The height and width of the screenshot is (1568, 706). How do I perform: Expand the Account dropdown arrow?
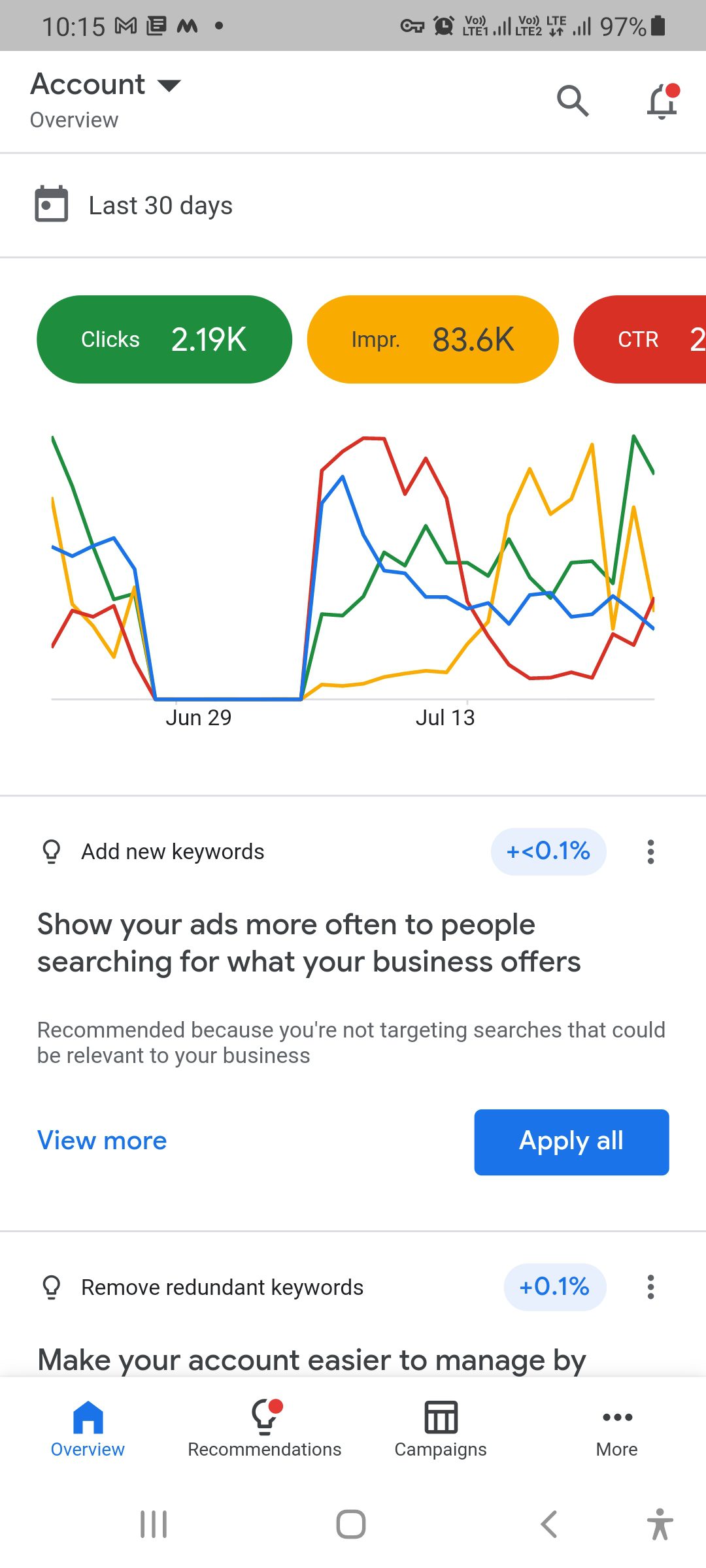coord(169,85)
